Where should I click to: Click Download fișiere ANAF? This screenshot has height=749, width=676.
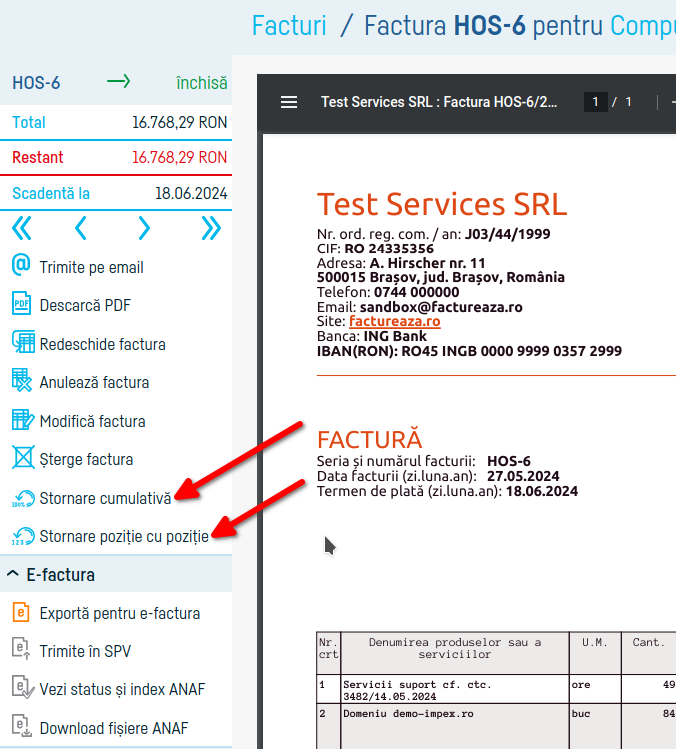pos(113,728)
